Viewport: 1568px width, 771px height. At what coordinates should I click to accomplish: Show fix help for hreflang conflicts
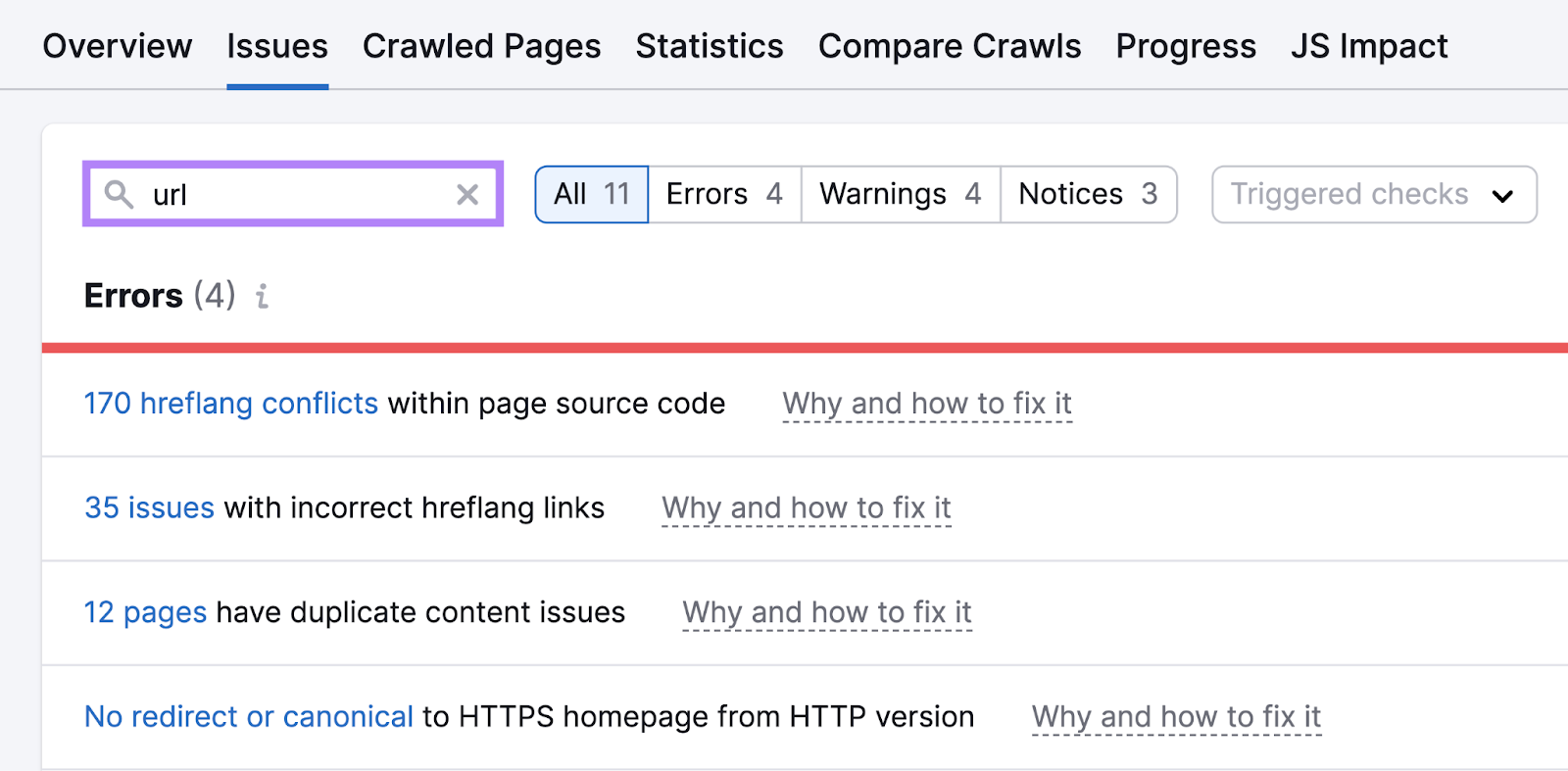pyautogui.click(x=927, y=404)
